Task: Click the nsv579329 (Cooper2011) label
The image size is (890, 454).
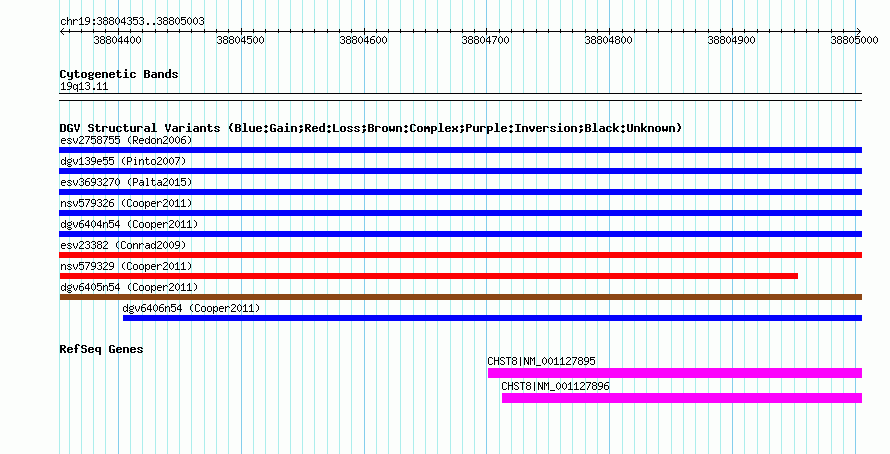Action: point(126,266)
